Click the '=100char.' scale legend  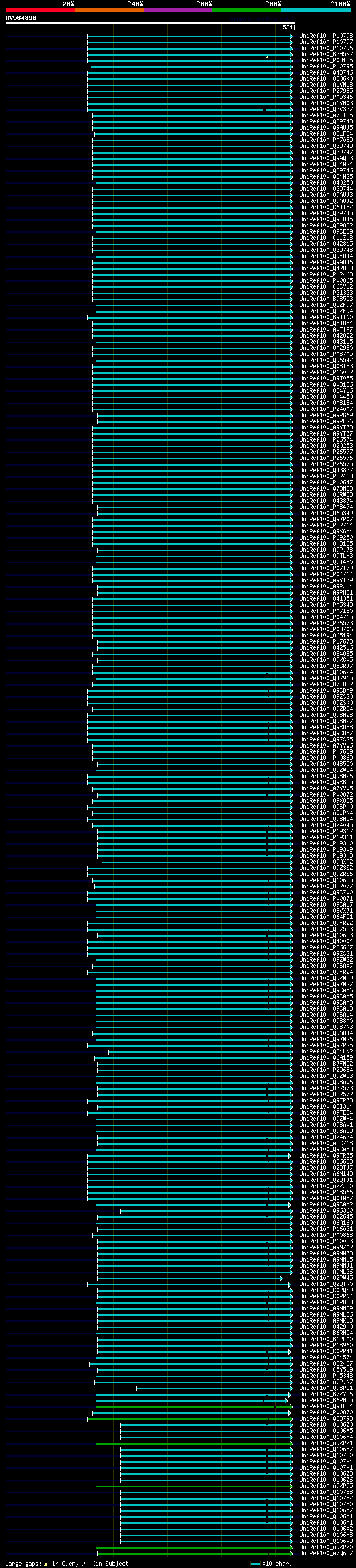[278, 1563]
